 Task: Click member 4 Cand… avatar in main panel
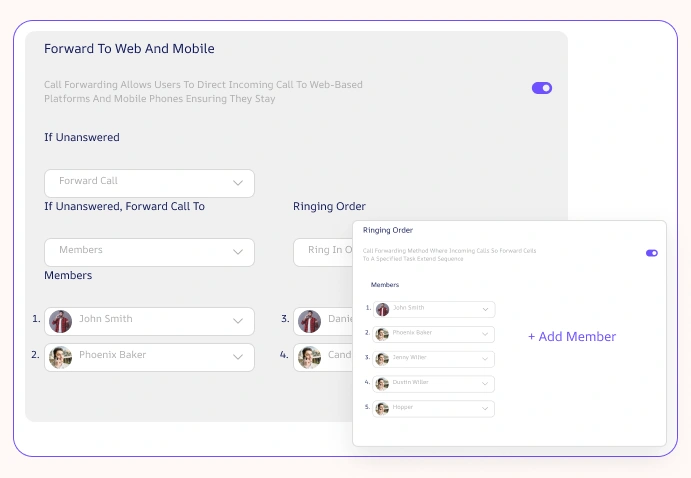point(309,357)
